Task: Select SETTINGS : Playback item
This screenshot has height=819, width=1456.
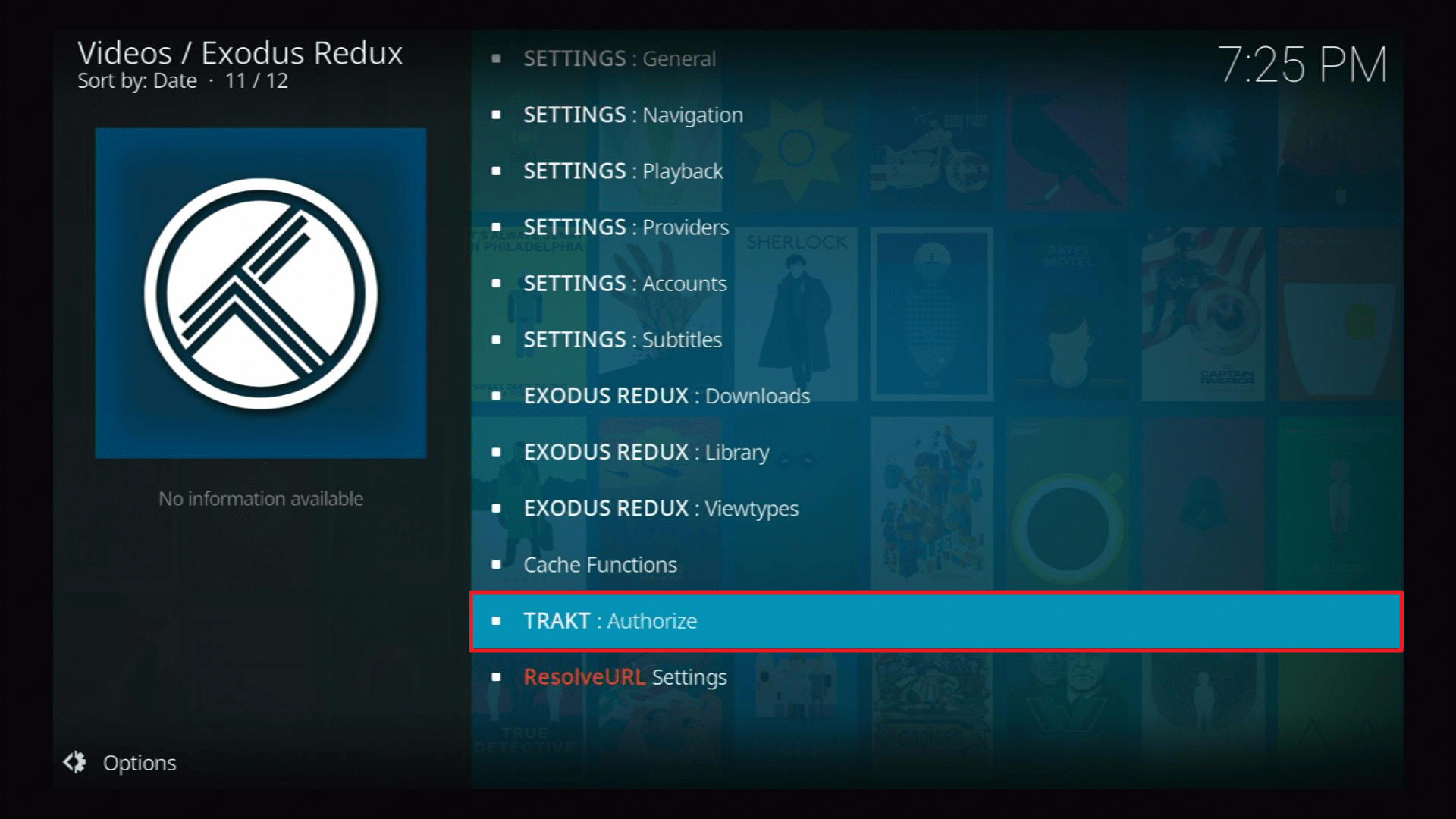Action: pyautogui.click(x=623, y=171)
